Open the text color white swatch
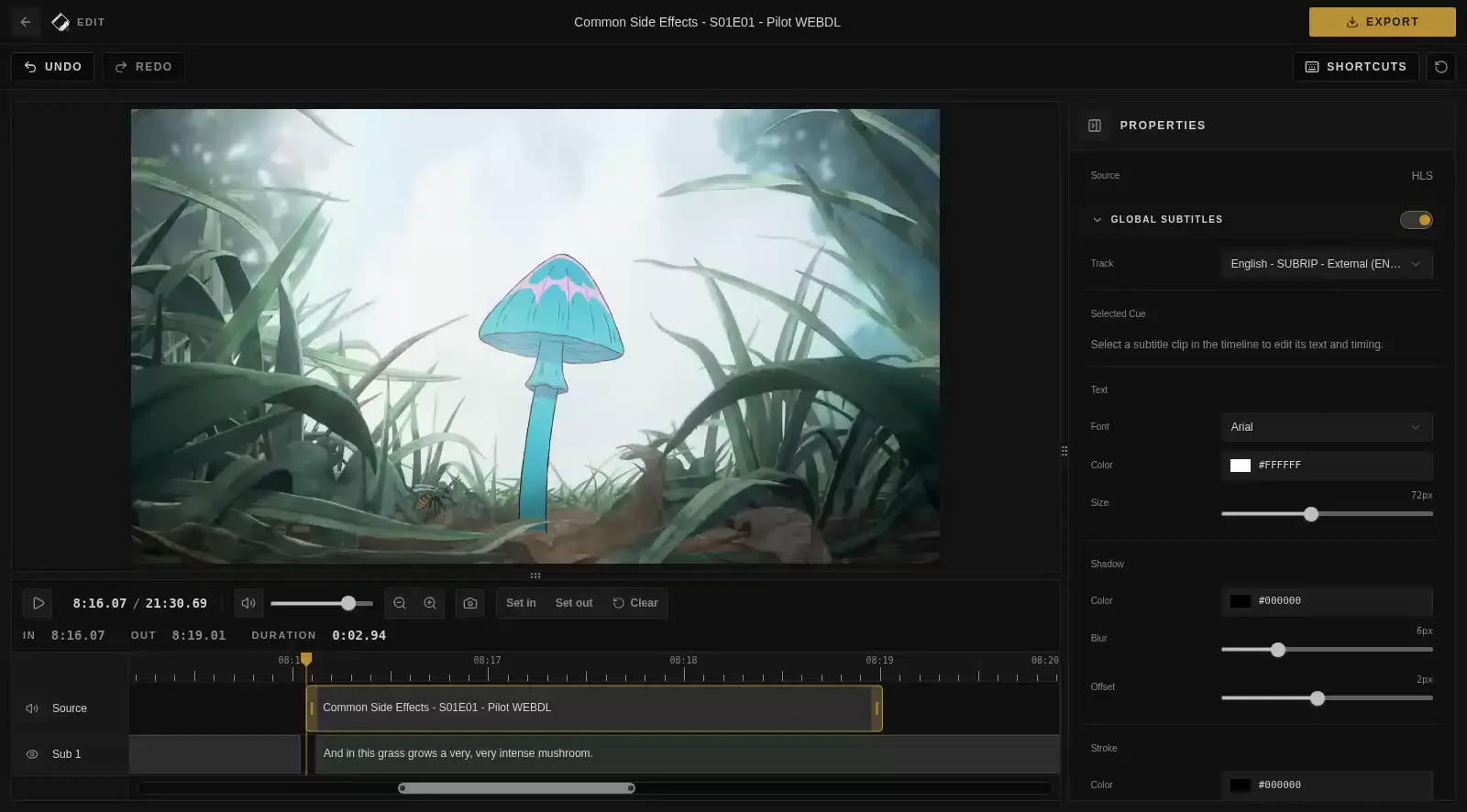Image resolution: width=1467 pixels, height=812 pixels. pyautogui.click(x=1241, y=466)
